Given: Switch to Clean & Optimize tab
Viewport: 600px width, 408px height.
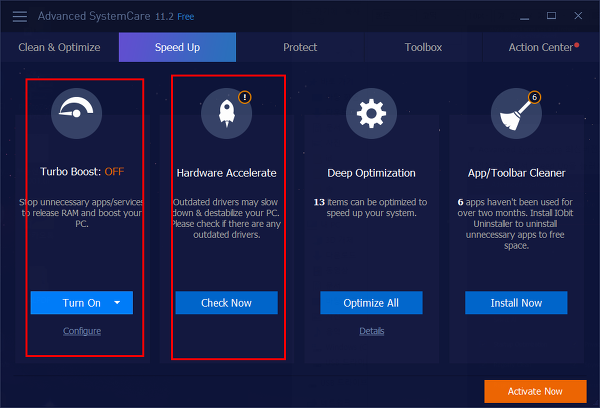Looking at the screenshot, I should click(59, 47).
